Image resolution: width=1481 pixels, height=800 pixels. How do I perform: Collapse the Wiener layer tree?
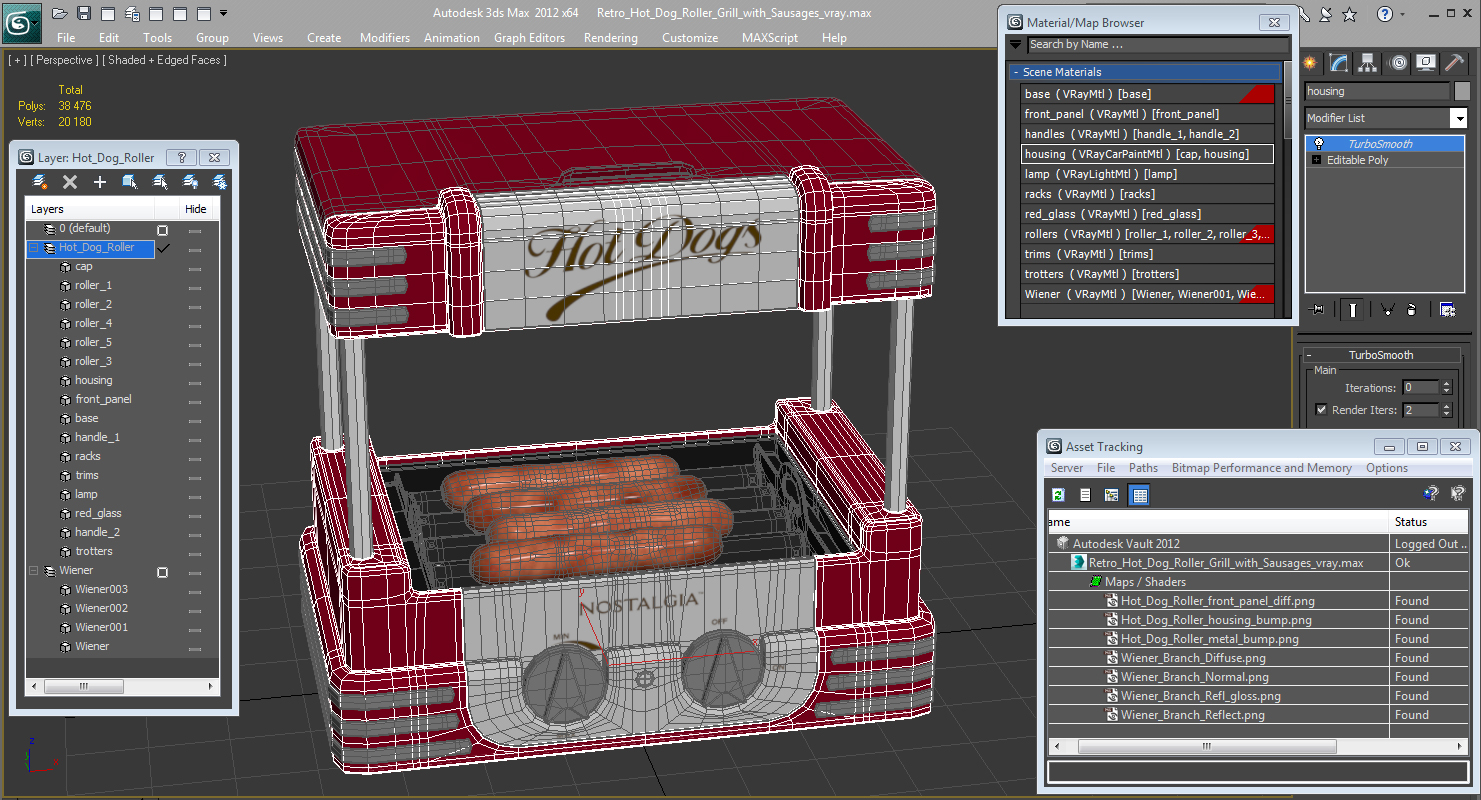34,571
